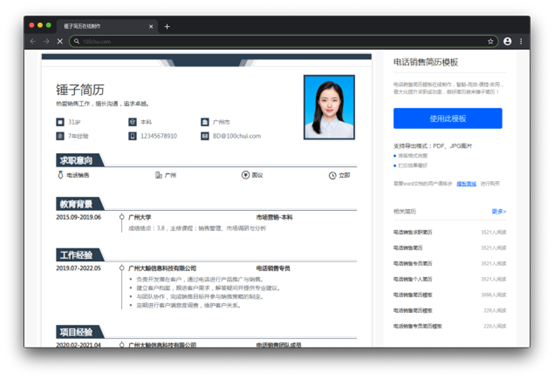
Task: Click the phone icon beside 12345678910
Action: (132, 136)
